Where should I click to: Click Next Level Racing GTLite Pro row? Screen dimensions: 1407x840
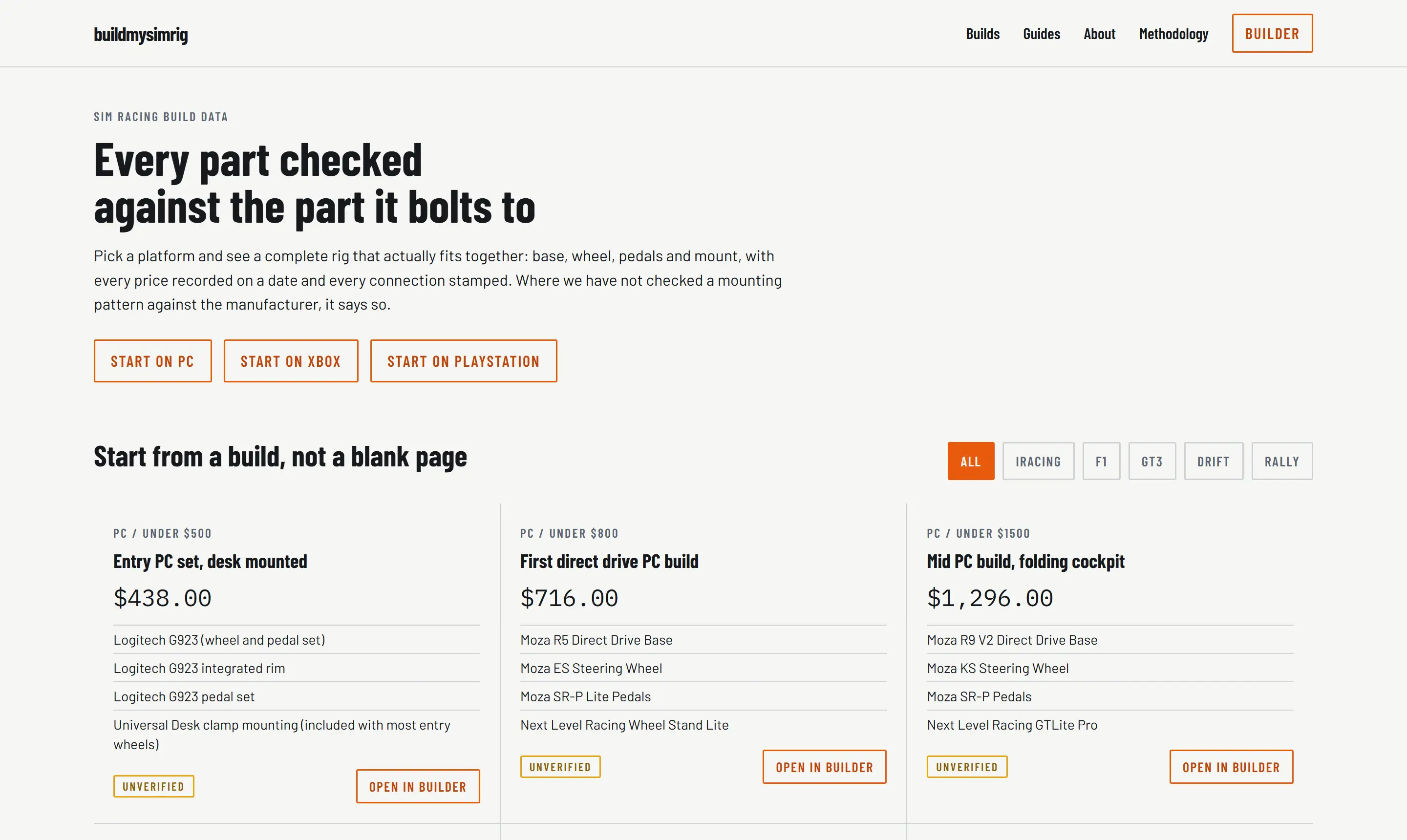(x=1110, y=725)
